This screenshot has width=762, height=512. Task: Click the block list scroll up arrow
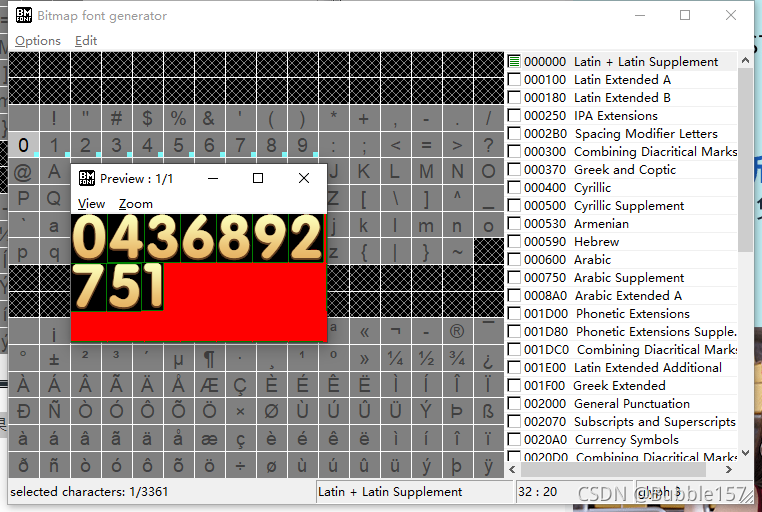pos(745,60)
